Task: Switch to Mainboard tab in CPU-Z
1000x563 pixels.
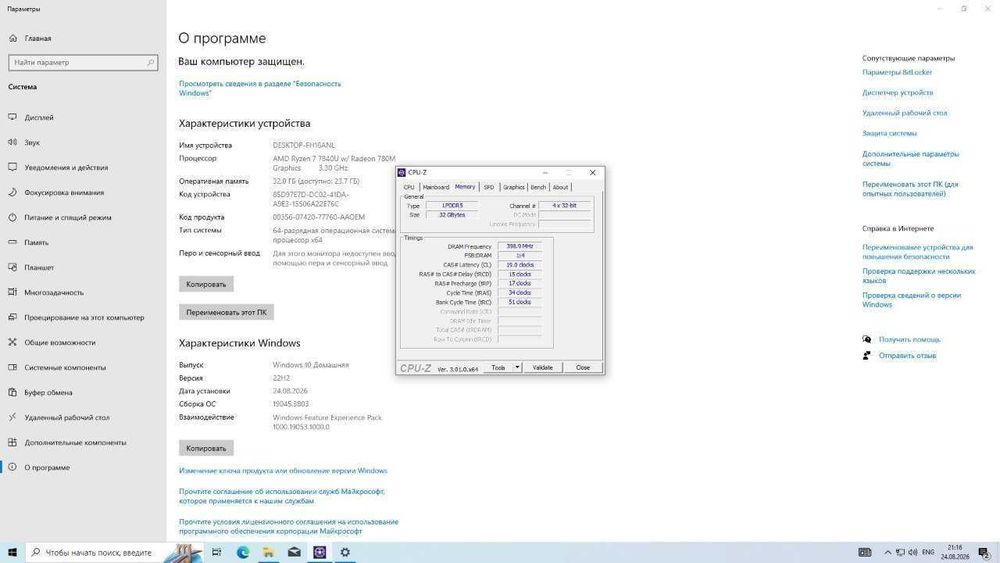Action: [436, 187]
